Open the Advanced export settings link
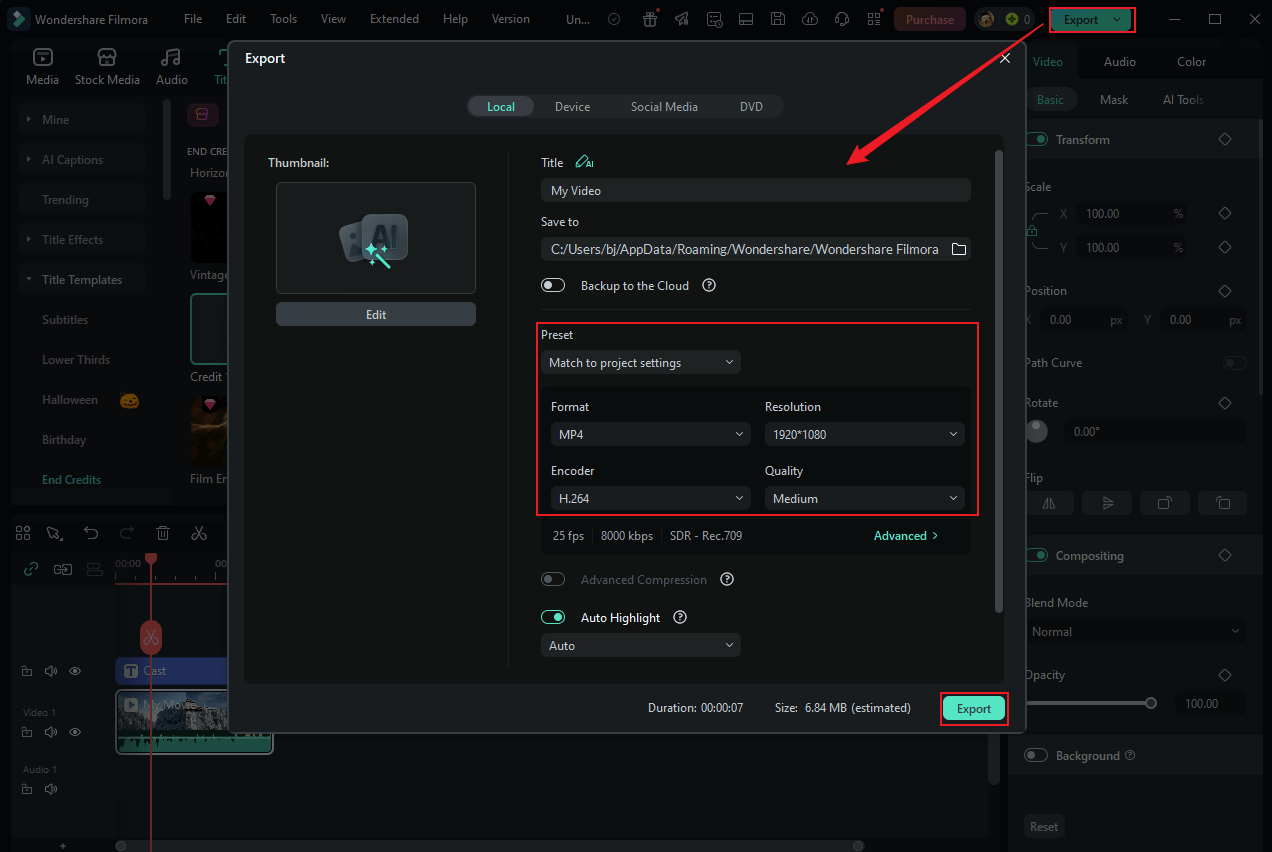1272x852 pixels. (904, 535)
